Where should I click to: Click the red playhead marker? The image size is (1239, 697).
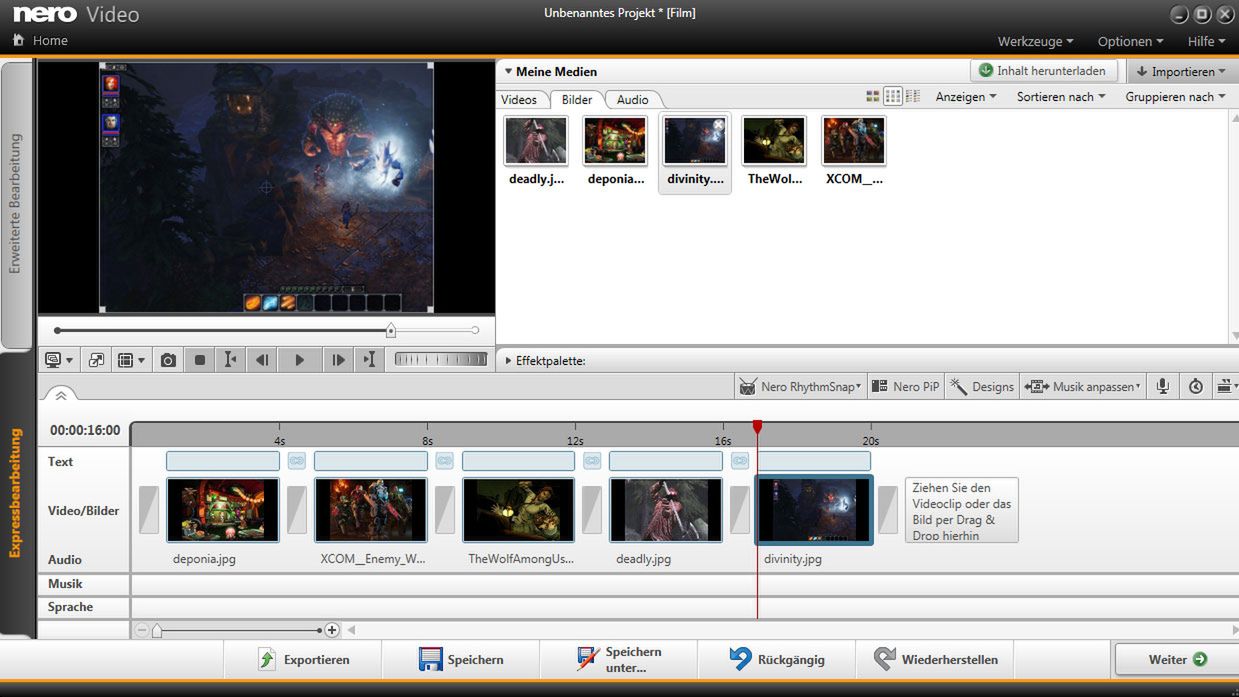click(757, 427)
